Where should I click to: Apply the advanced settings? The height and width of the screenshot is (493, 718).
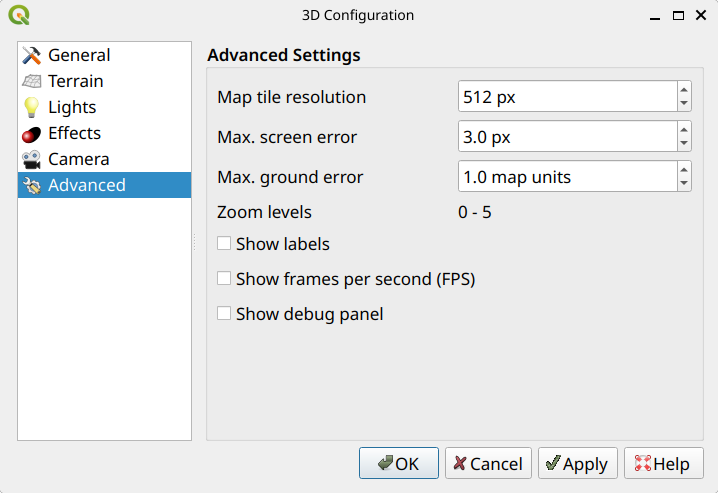pyautogui.click(x=578, y=463)
